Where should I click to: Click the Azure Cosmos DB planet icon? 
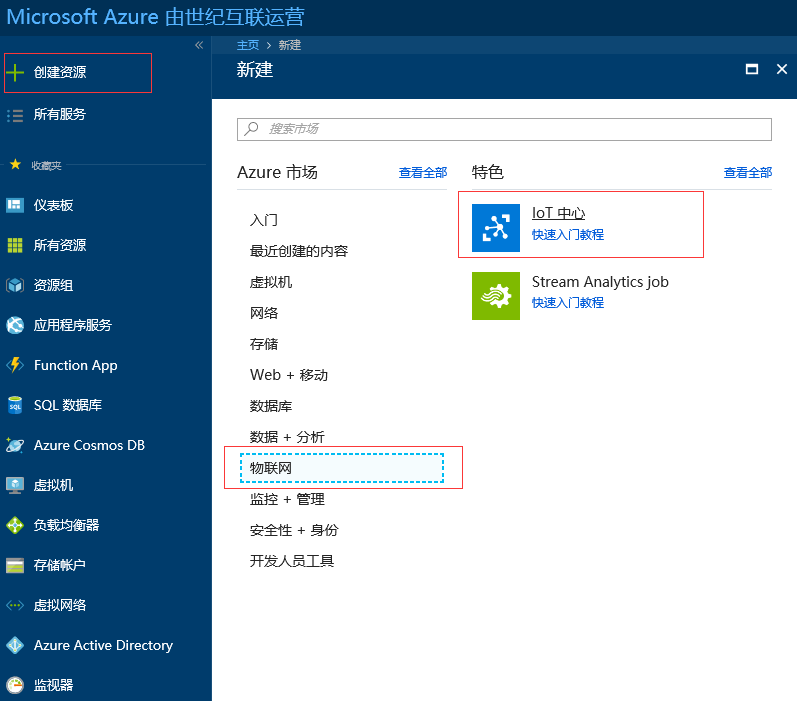tap(15, 445)
